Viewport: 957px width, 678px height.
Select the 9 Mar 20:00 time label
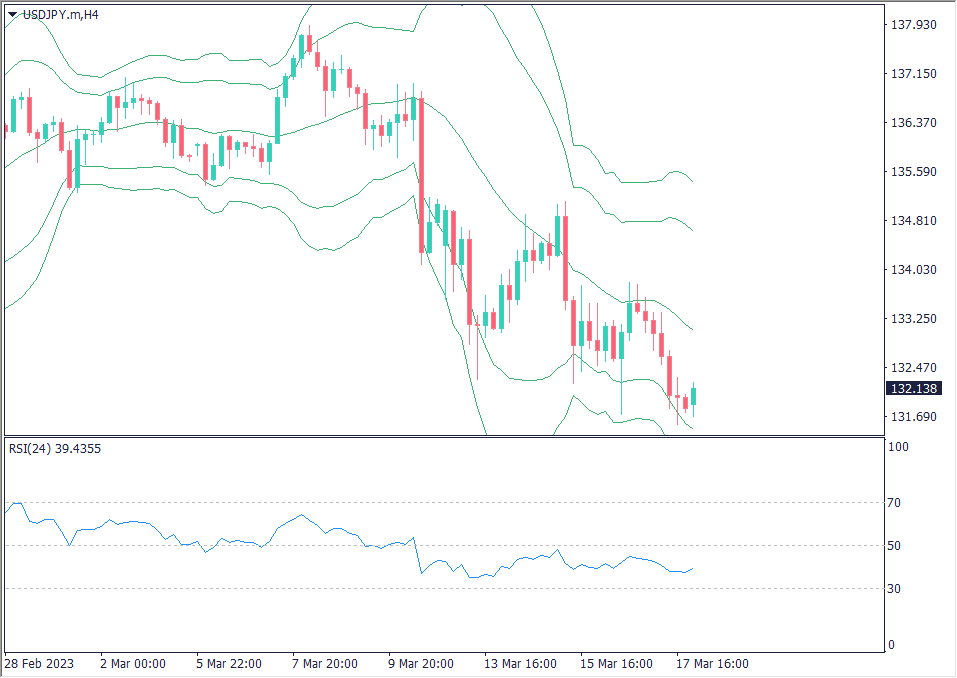pos(420,664)
